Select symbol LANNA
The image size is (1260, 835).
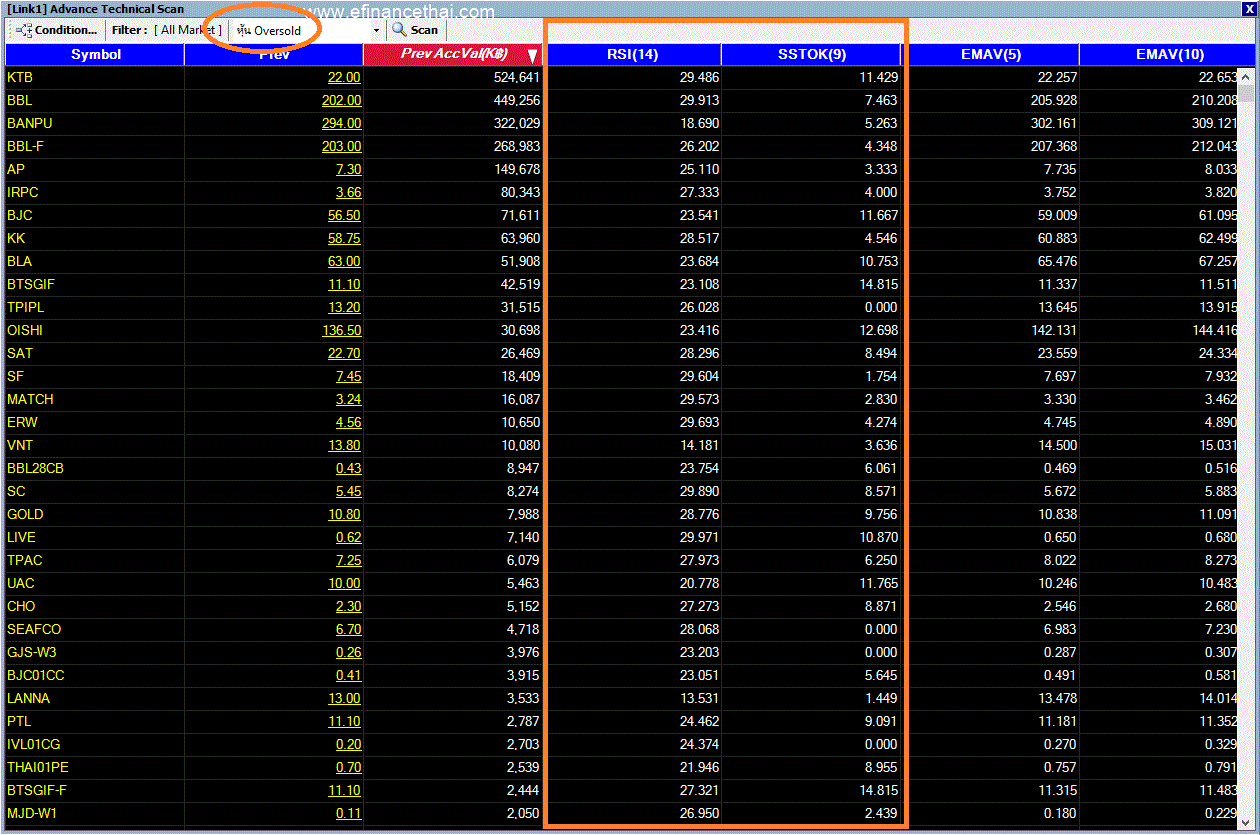28,698
